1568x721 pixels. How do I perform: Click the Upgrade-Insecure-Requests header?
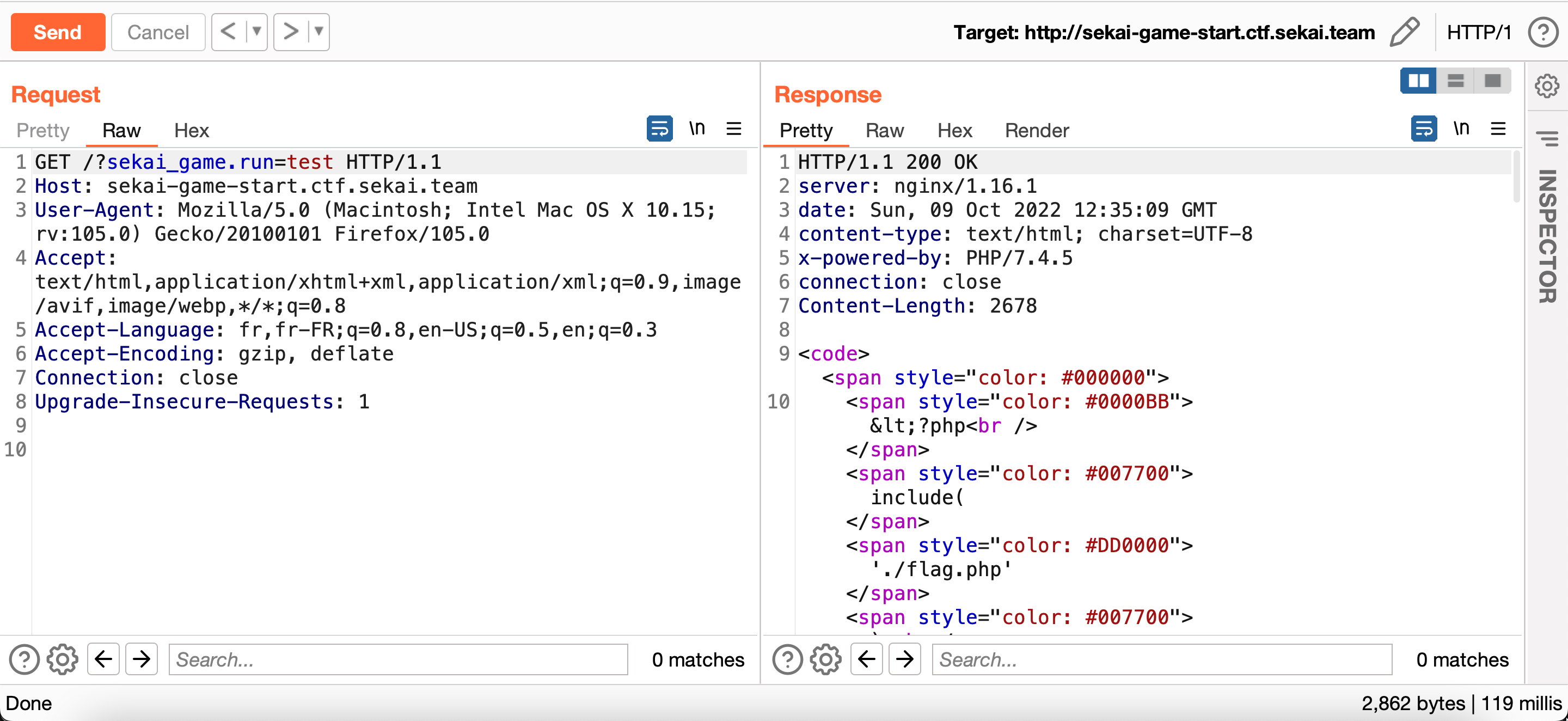202,401
